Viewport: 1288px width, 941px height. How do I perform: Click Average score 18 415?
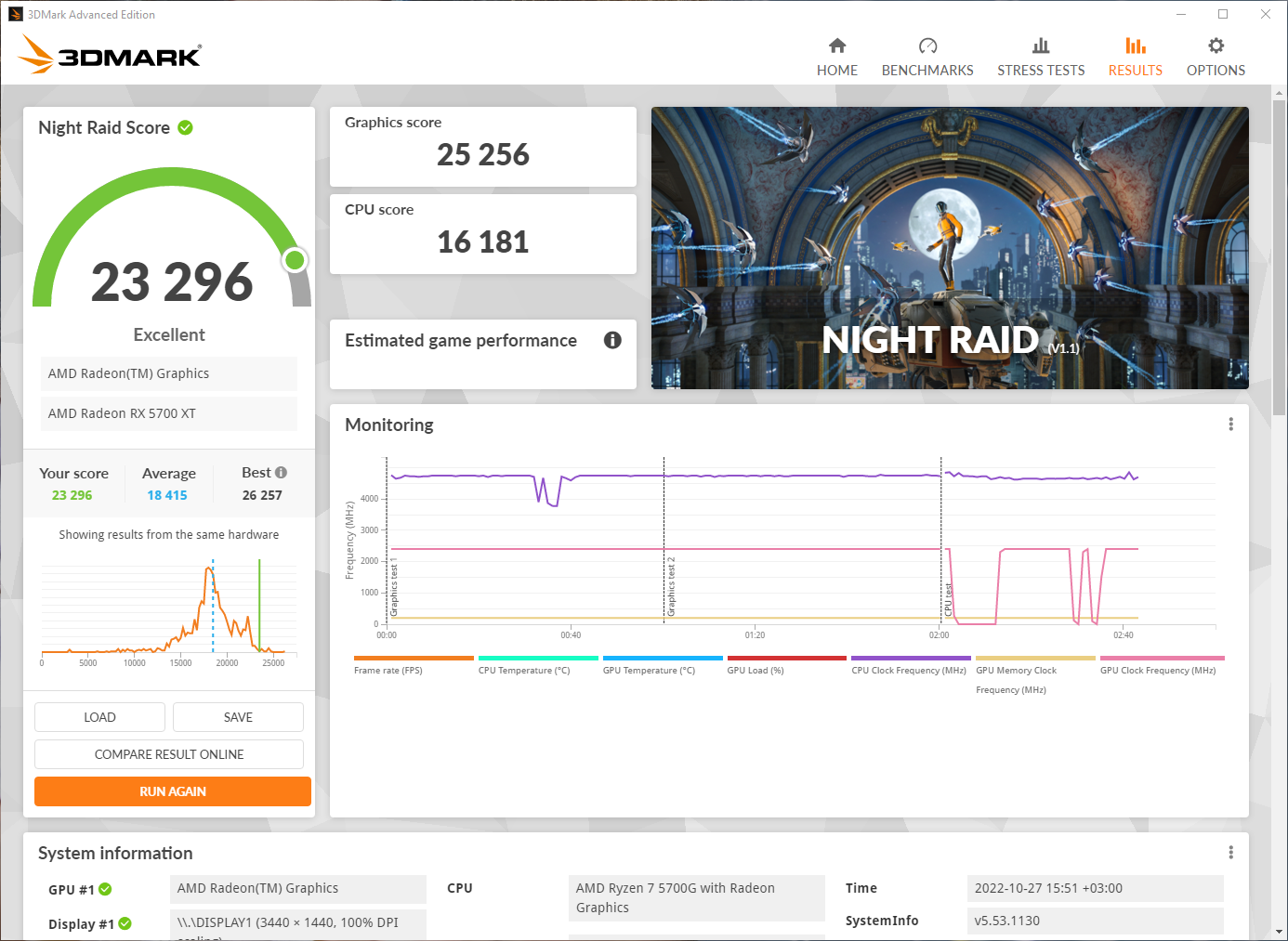click(x=167, y=495)
